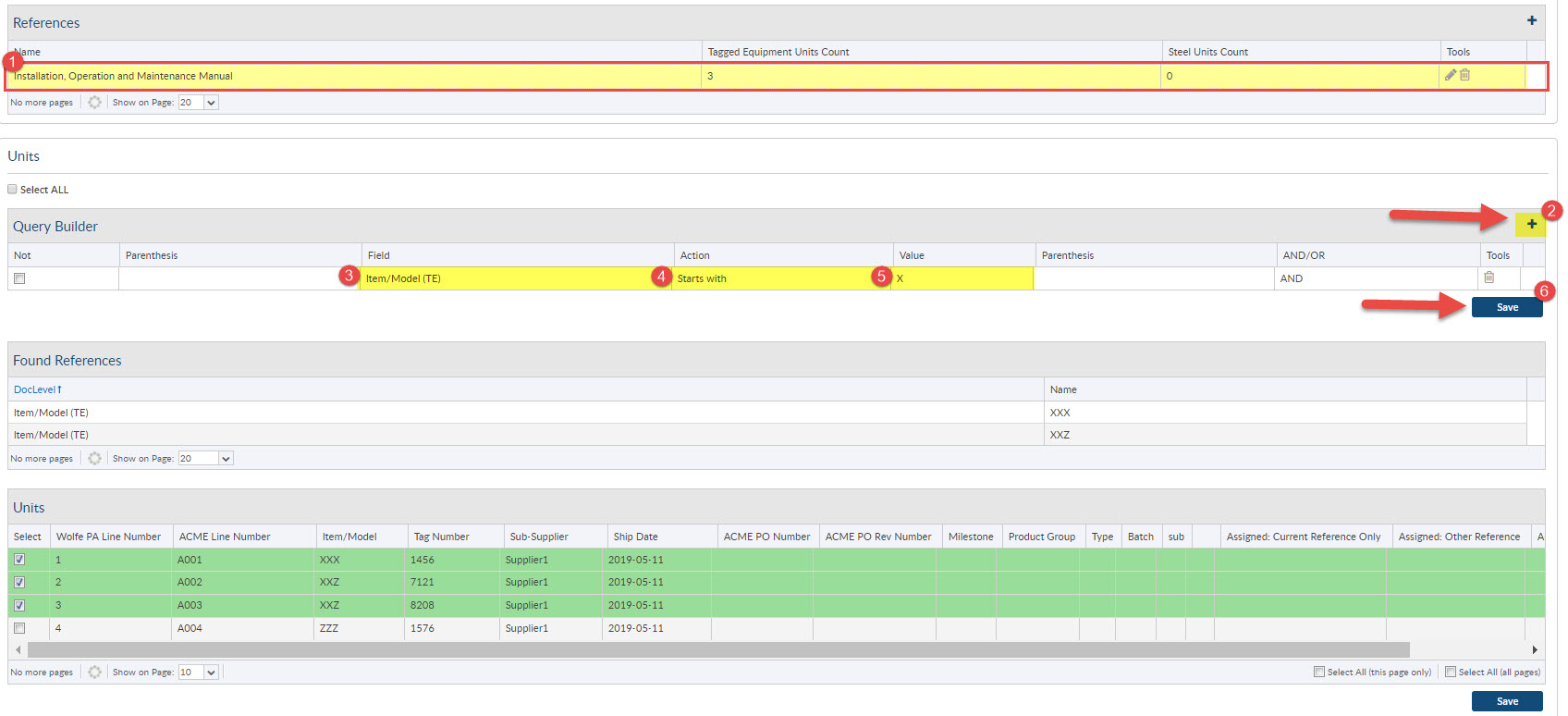This screenshot has height=716, width=1568.
Task: Open the Starts with action dropdown
Action: click(x=782, y=278)
